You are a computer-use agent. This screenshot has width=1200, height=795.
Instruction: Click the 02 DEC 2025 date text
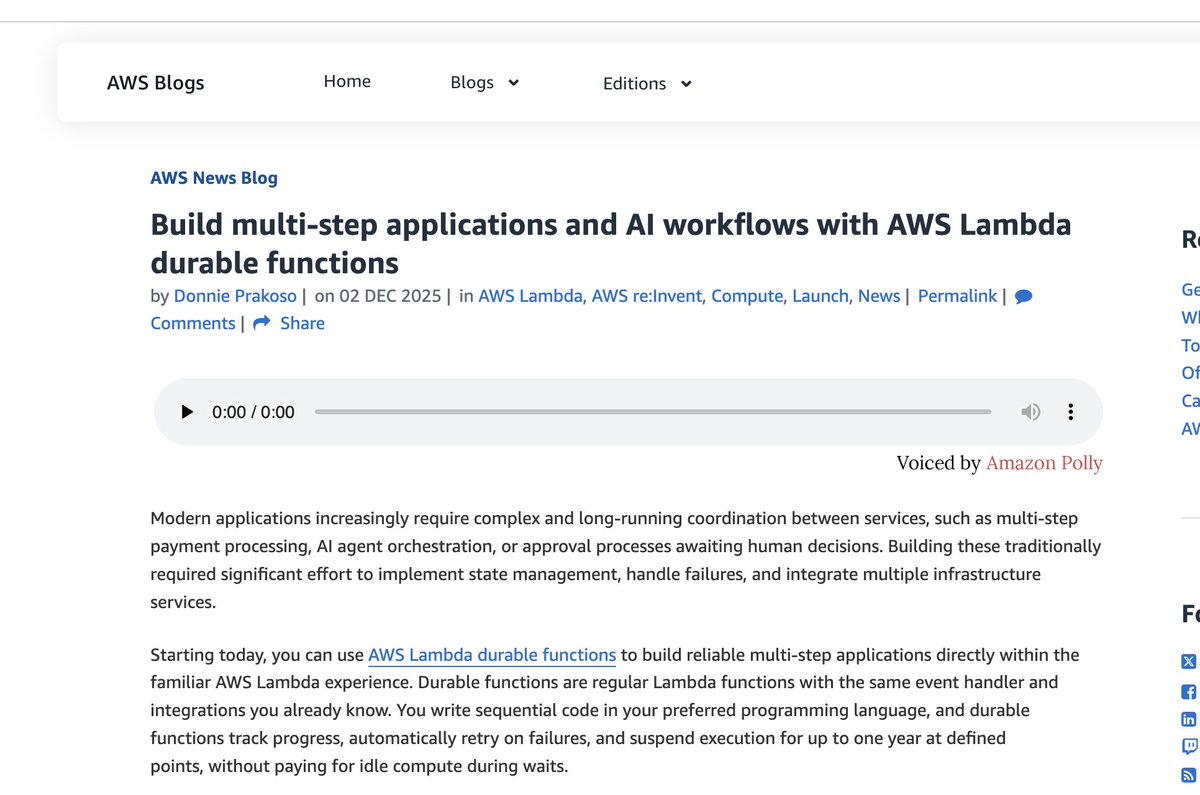[392, 296]
